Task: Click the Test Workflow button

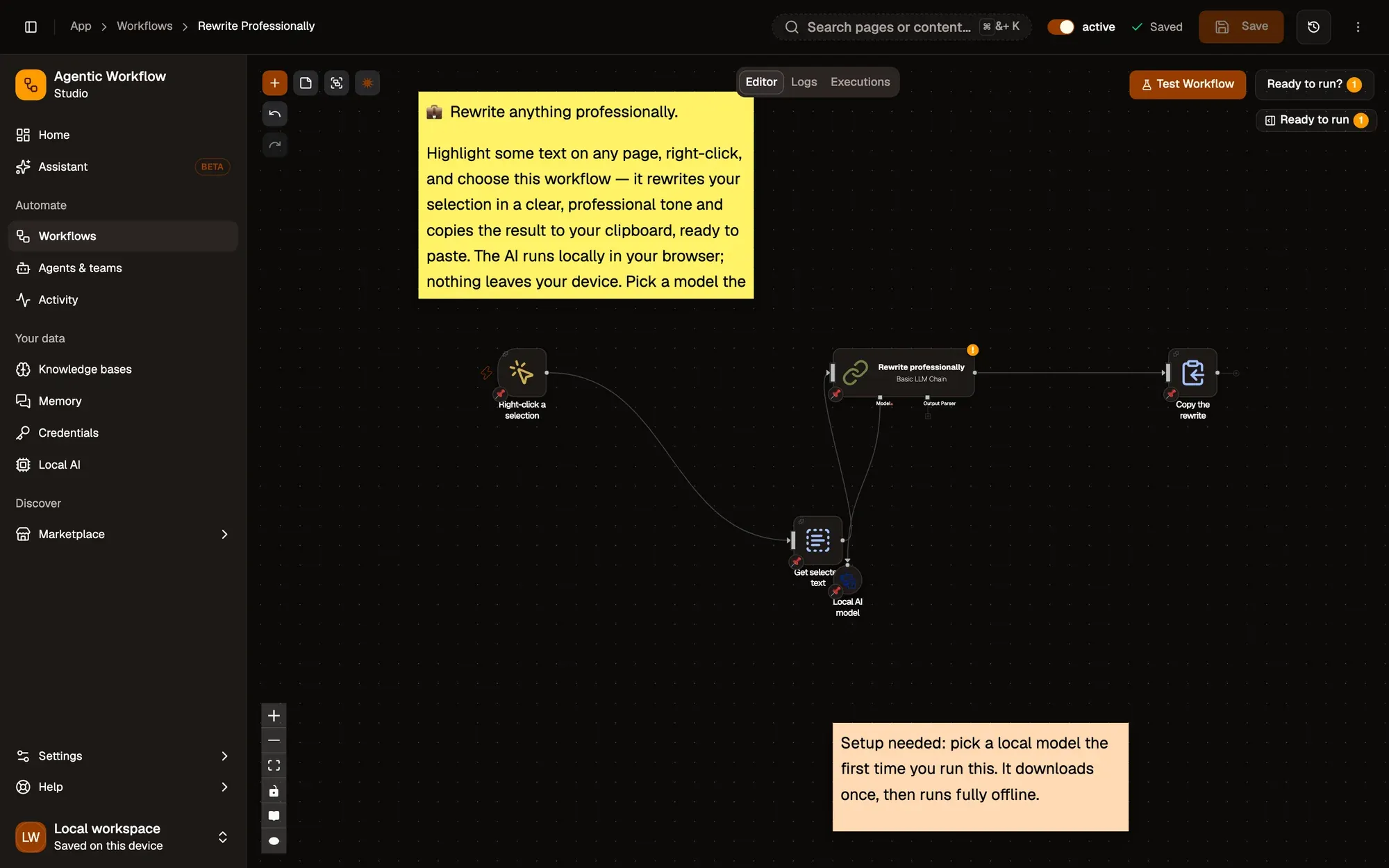Action: pyautogui.click(x=1188, y=84)
